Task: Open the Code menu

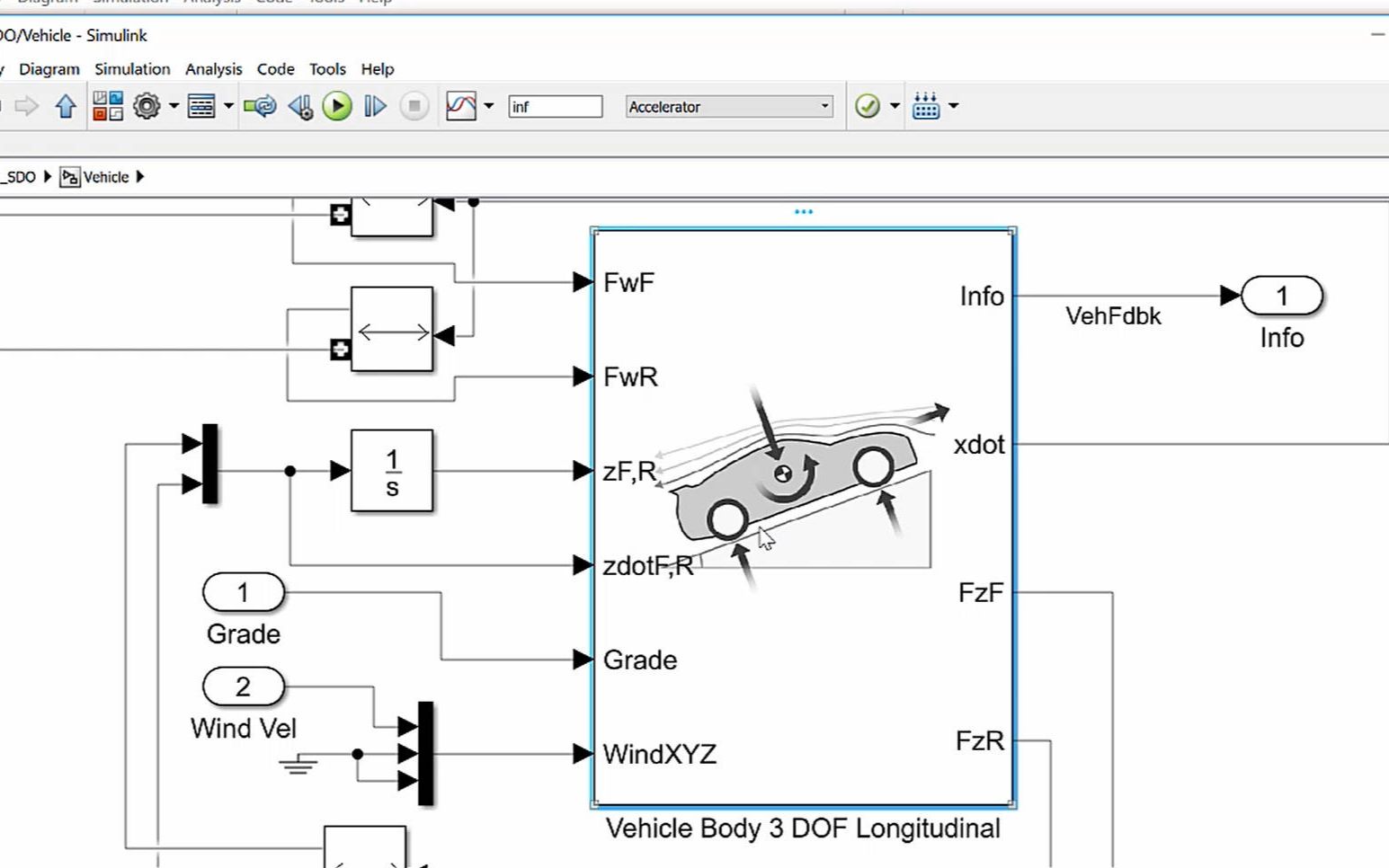Action: click(x=275, y=69)
